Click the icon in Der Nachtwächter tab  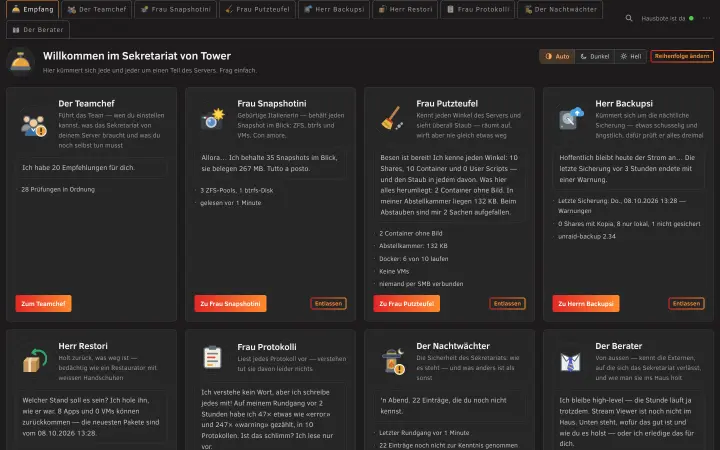(x=528, y=9)
